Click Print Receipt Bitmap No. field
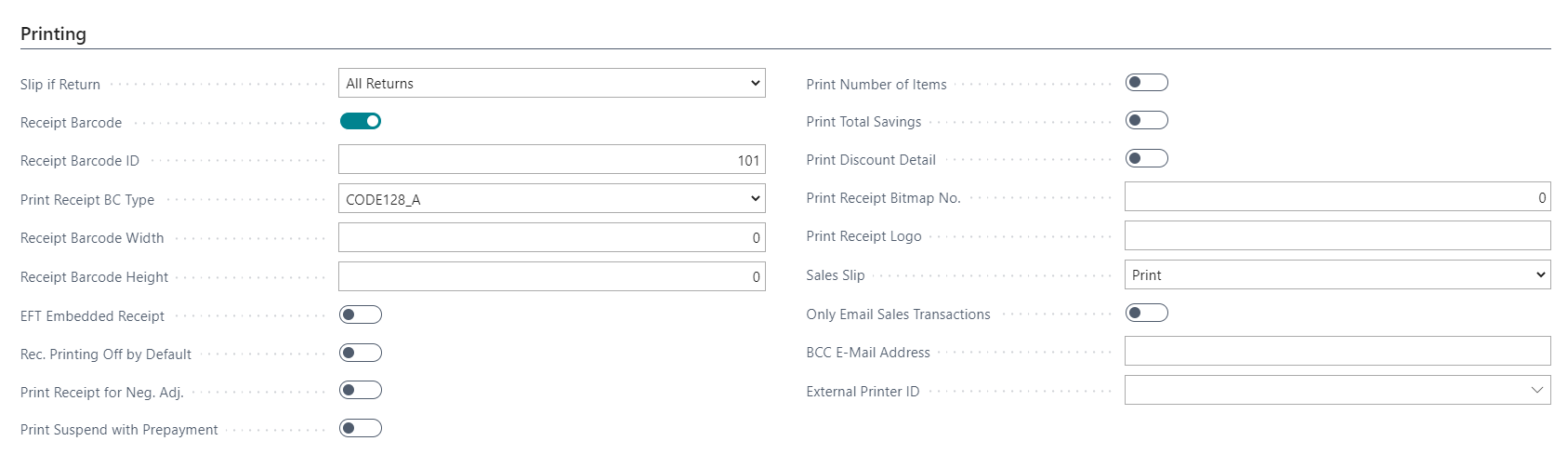 [x=1337, y=197]
